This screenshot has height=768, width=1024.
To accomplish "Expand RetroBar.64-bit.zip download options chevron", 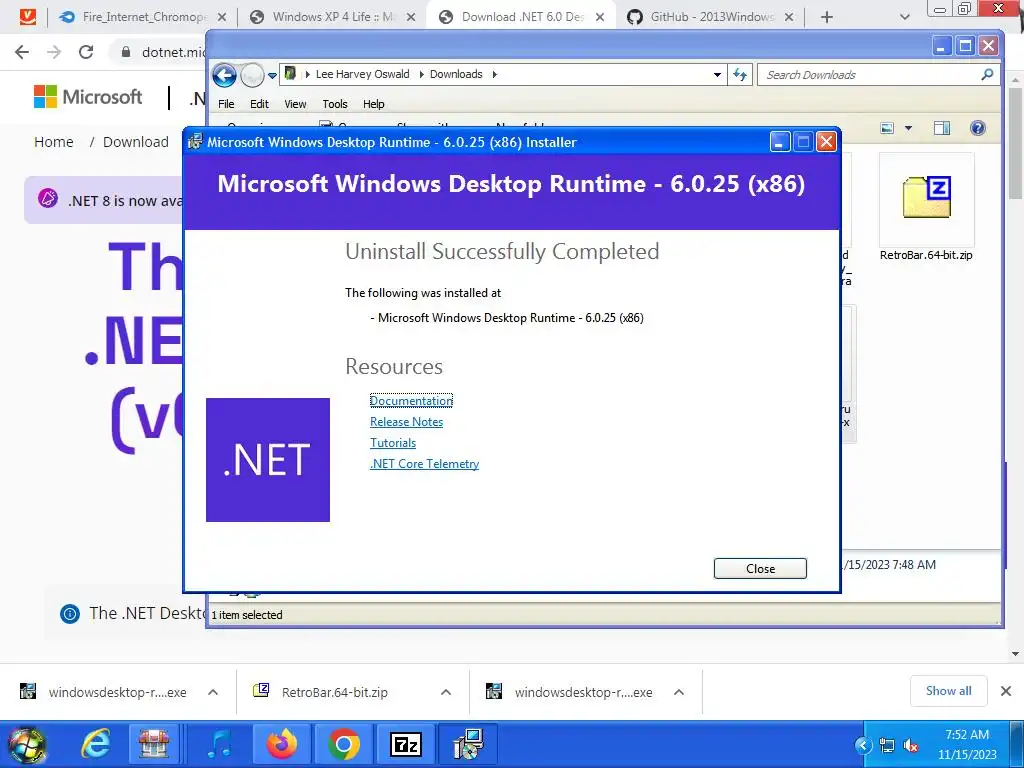I will pos(446,692).
